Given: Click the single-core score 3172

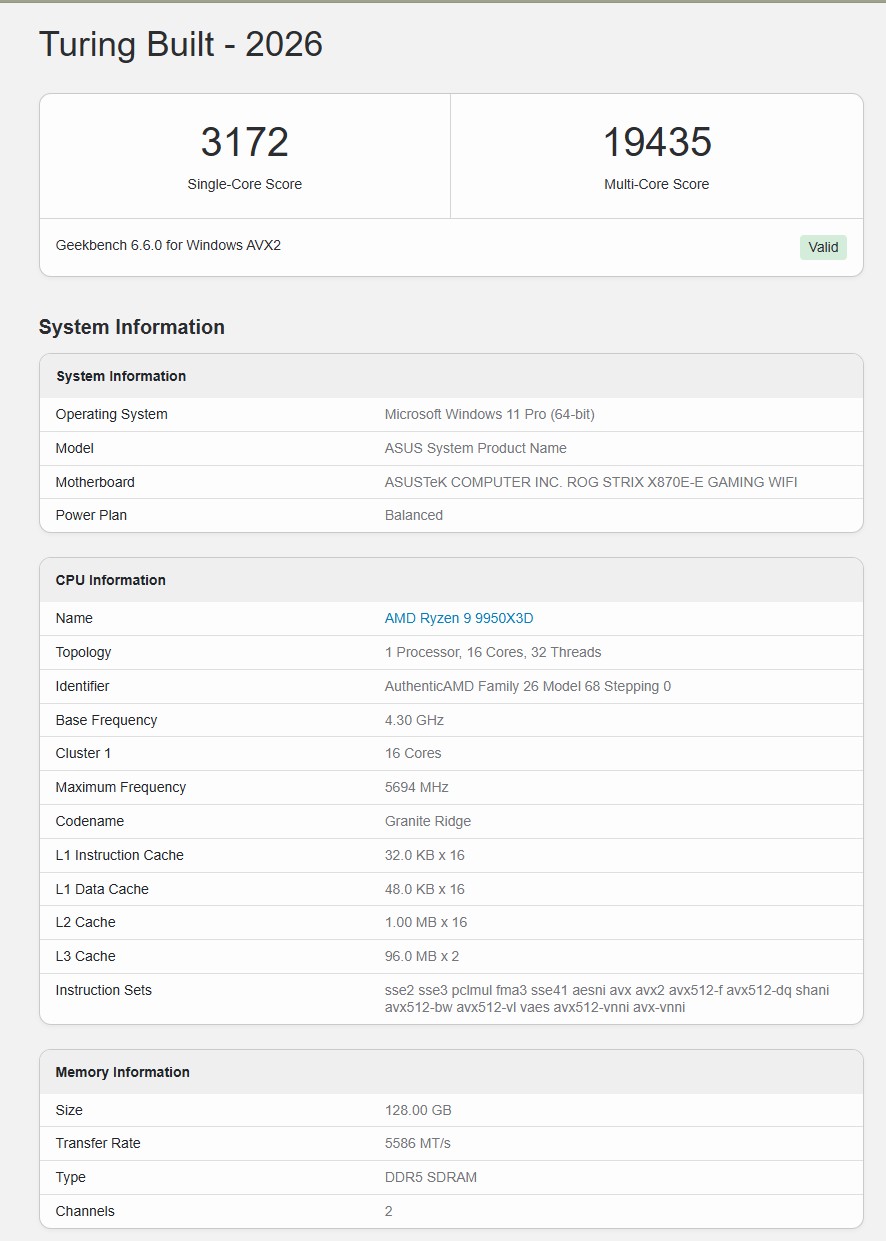Looking at the screenshot, I should tap(245, 143).
